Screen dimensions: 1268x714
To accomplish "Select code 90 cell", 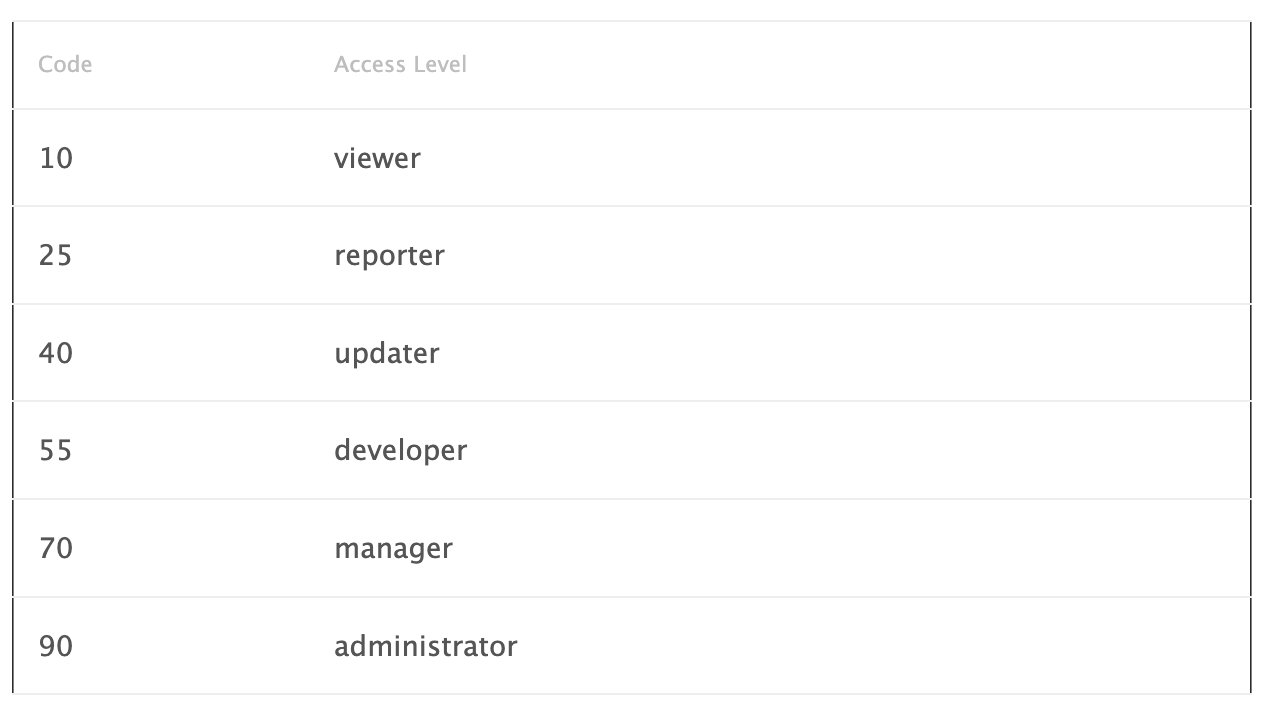I will coord(56,647).
